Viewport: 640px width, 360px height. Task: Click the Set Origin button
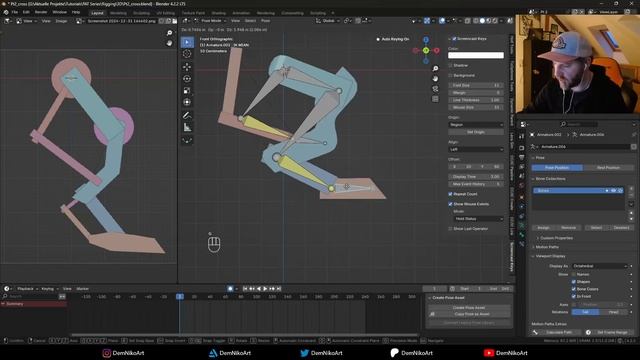[x=476, y=132]
